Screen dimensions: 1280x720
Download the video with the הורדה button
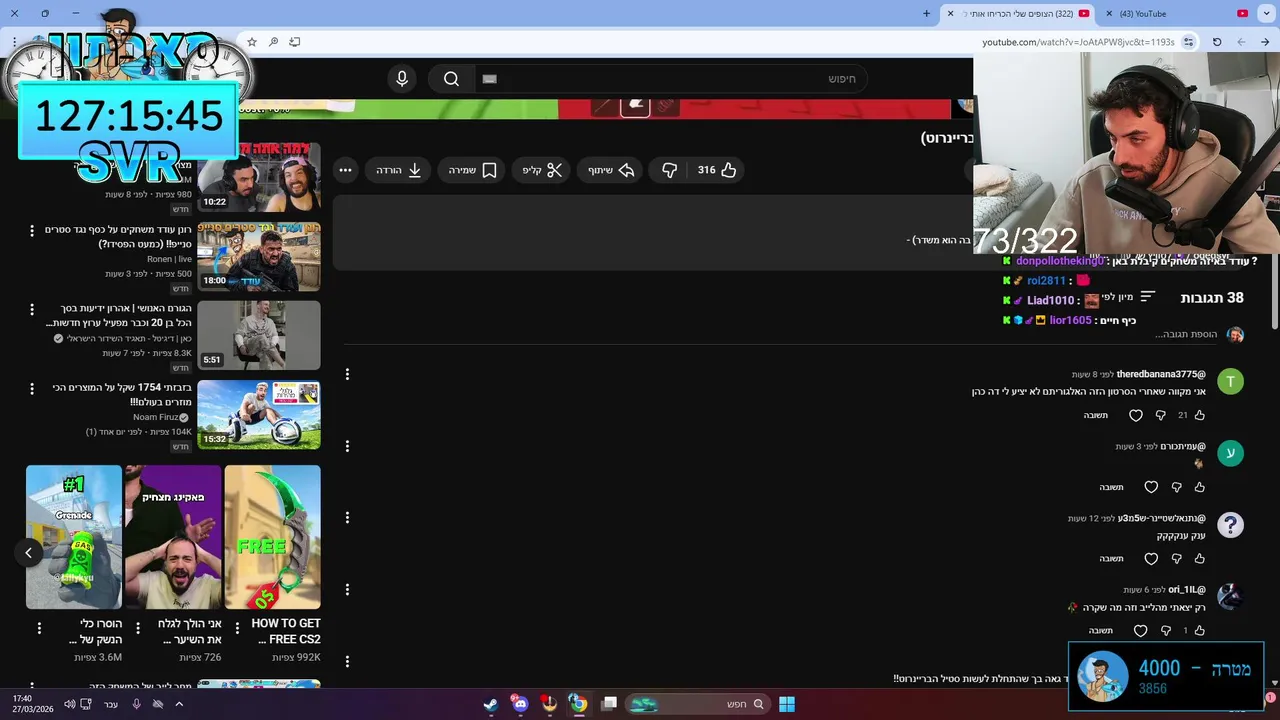pyautogui.click(x=399, y=170)
